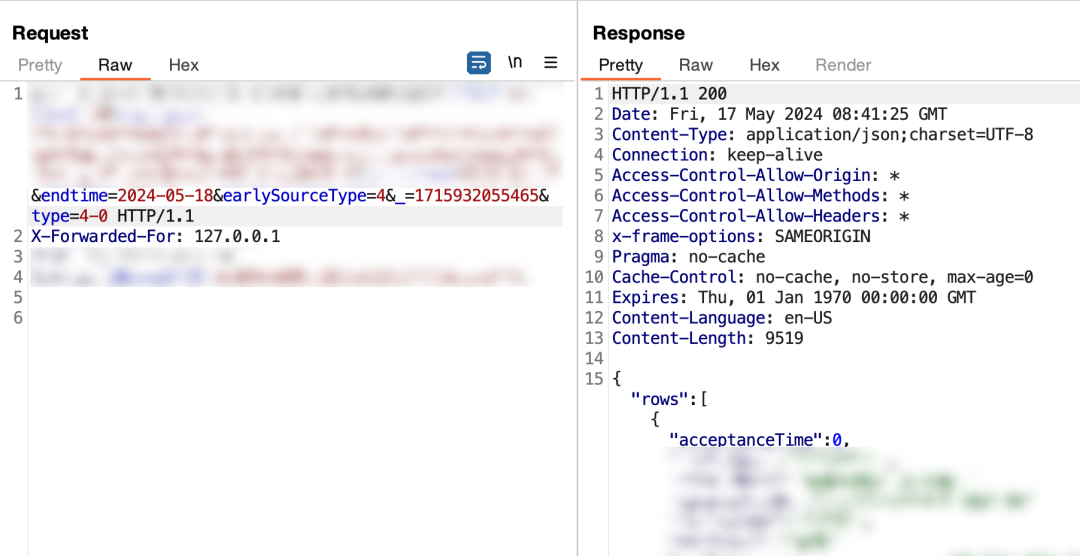Select the Raw tab in Request
Viewport: 1080px width, 556px height.
[x=115, y=65]
